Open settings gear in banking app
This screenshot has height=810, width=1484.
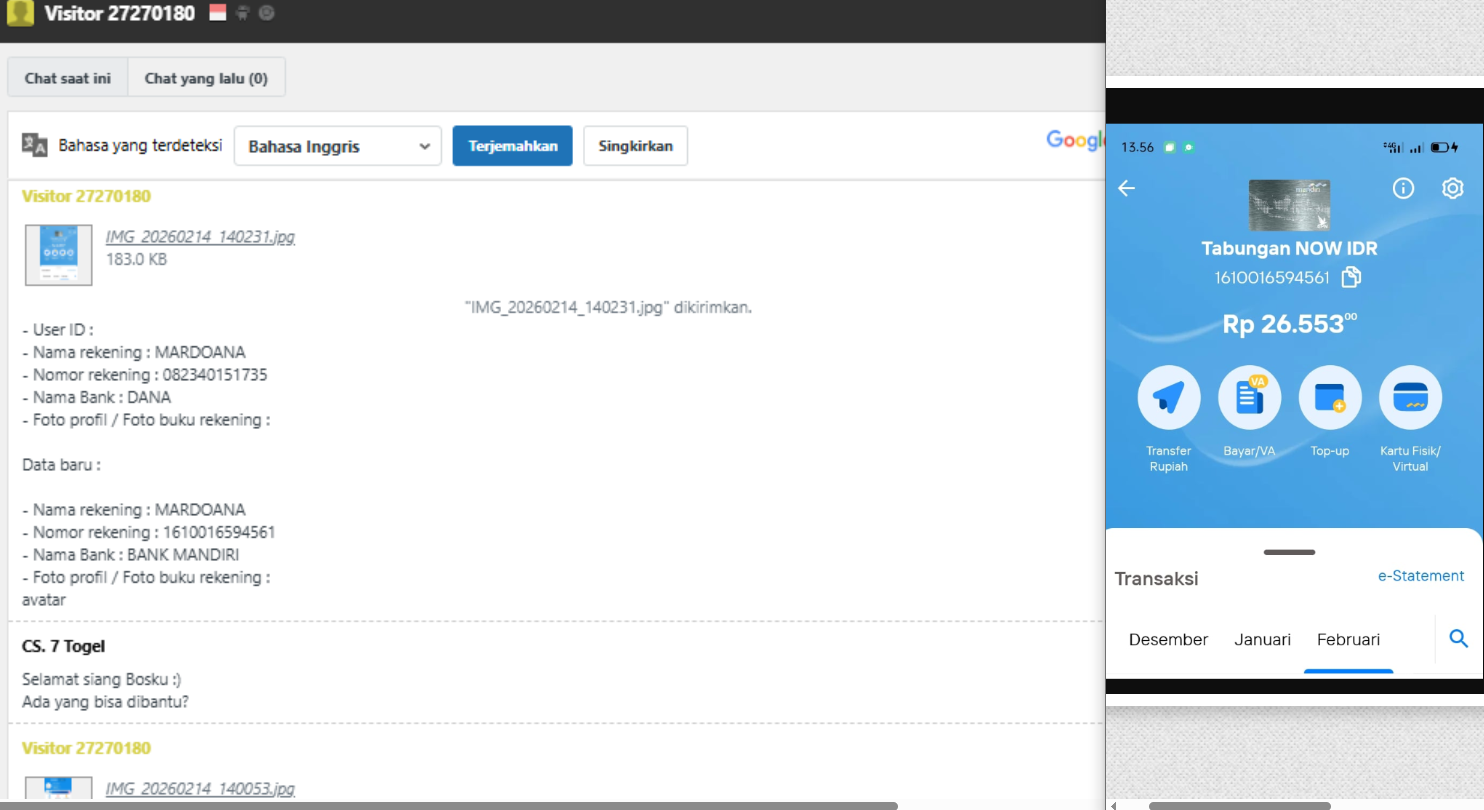[1453, 188]
